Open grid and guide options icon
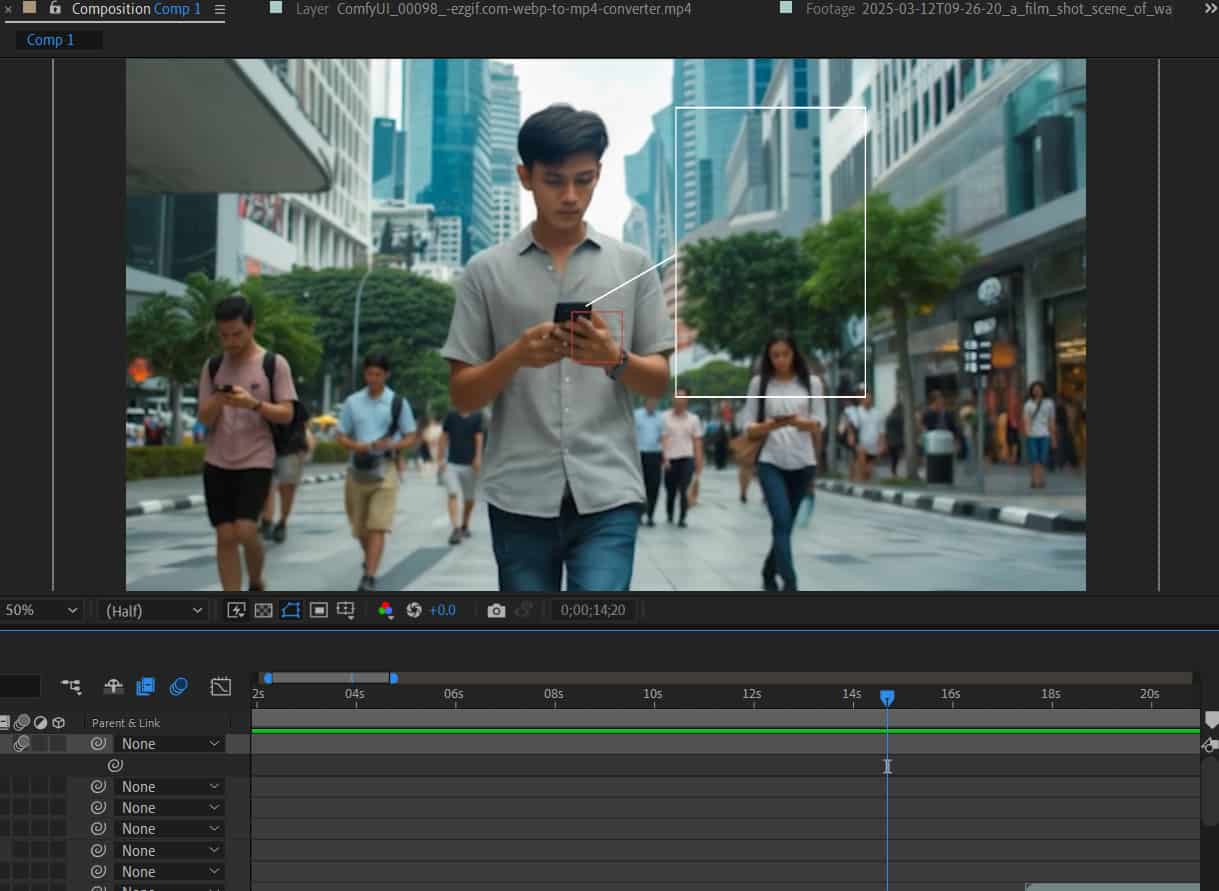This screenshot has width=1219, height=891. click(x=346, y=610)
